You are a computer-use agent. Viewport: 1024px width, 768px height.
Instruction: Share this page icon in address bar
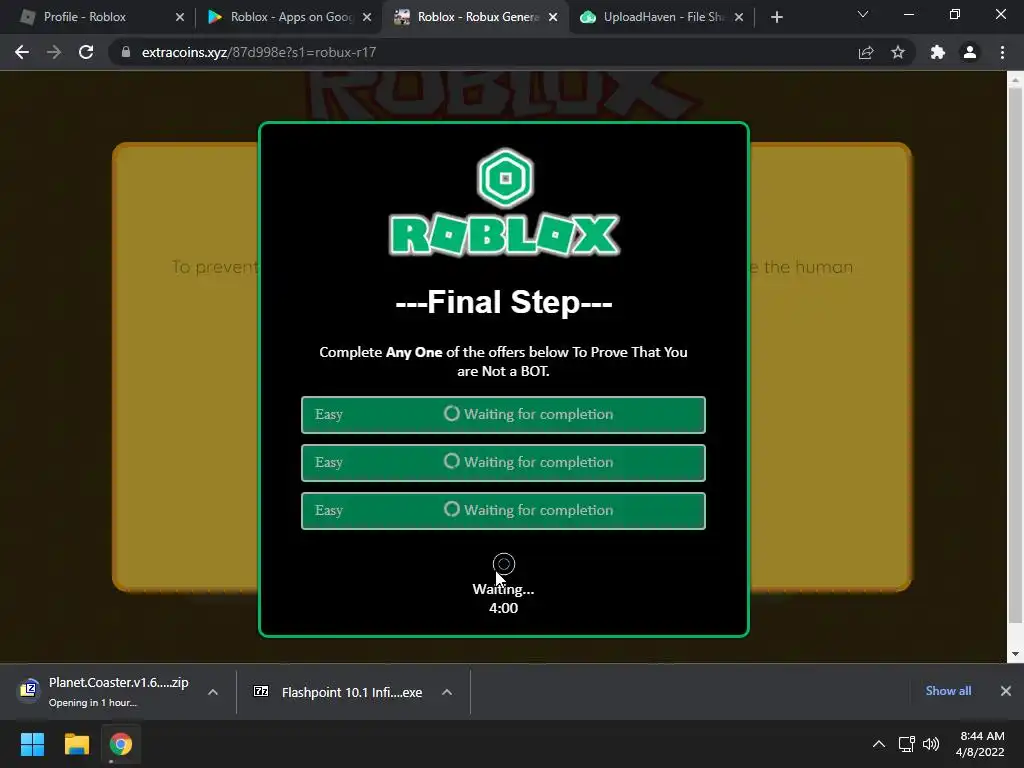click(866, 52)
